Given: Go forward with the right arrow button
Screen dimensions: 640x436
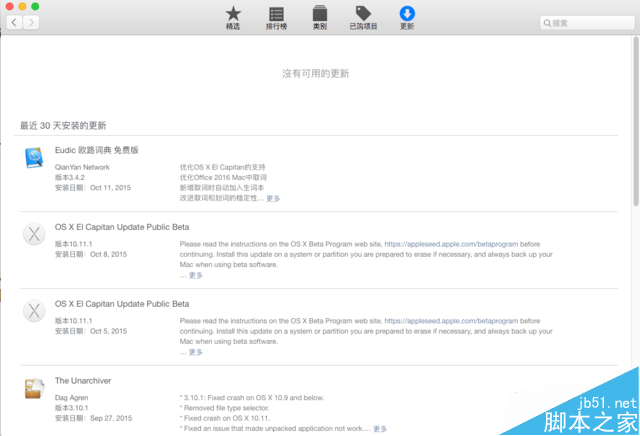Looking at the screenshot, I should click(x=31, y=22).
